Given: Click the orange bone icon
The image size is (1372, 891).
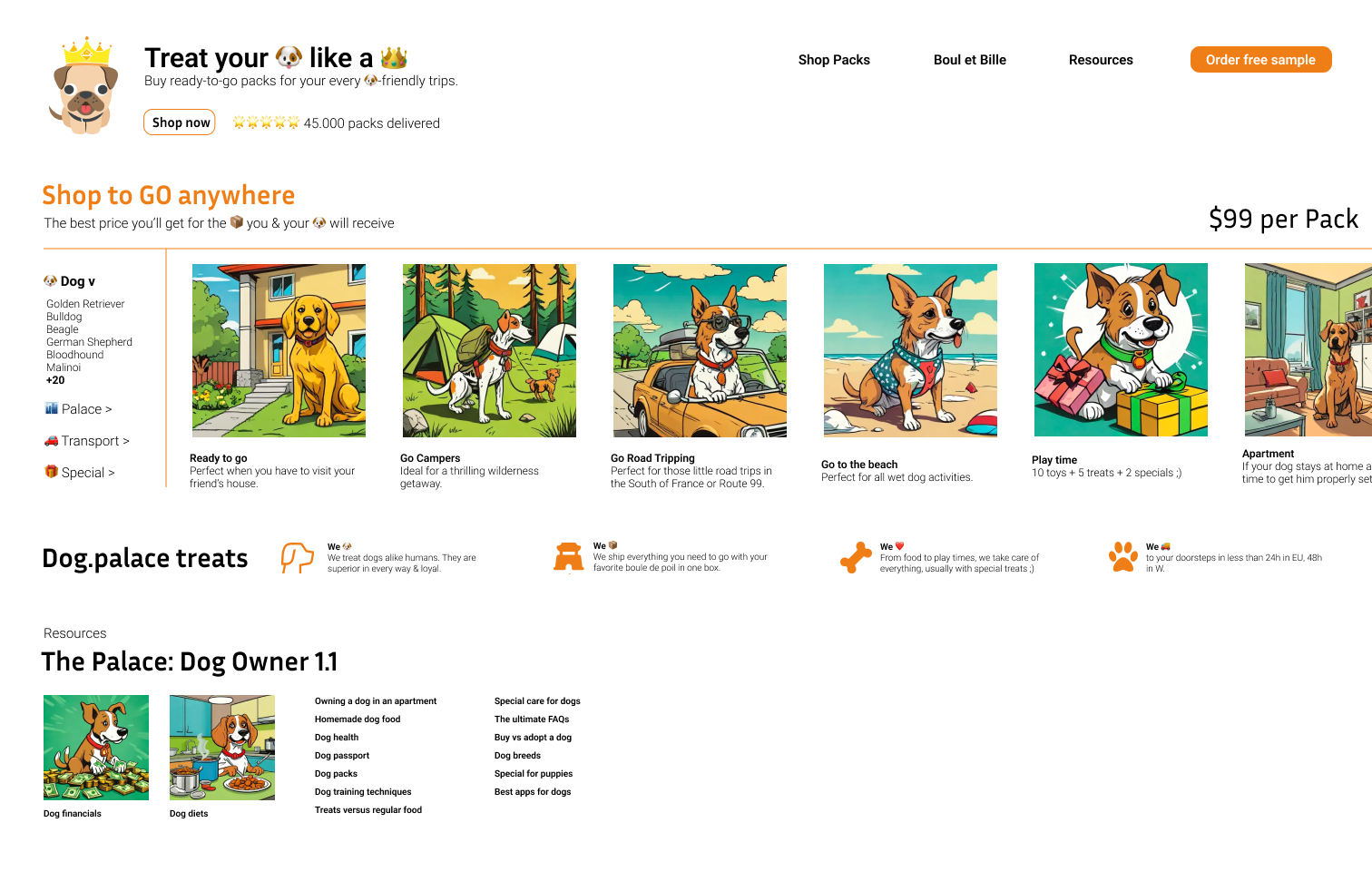Looking at the screenshot, I should click(856, 557).
